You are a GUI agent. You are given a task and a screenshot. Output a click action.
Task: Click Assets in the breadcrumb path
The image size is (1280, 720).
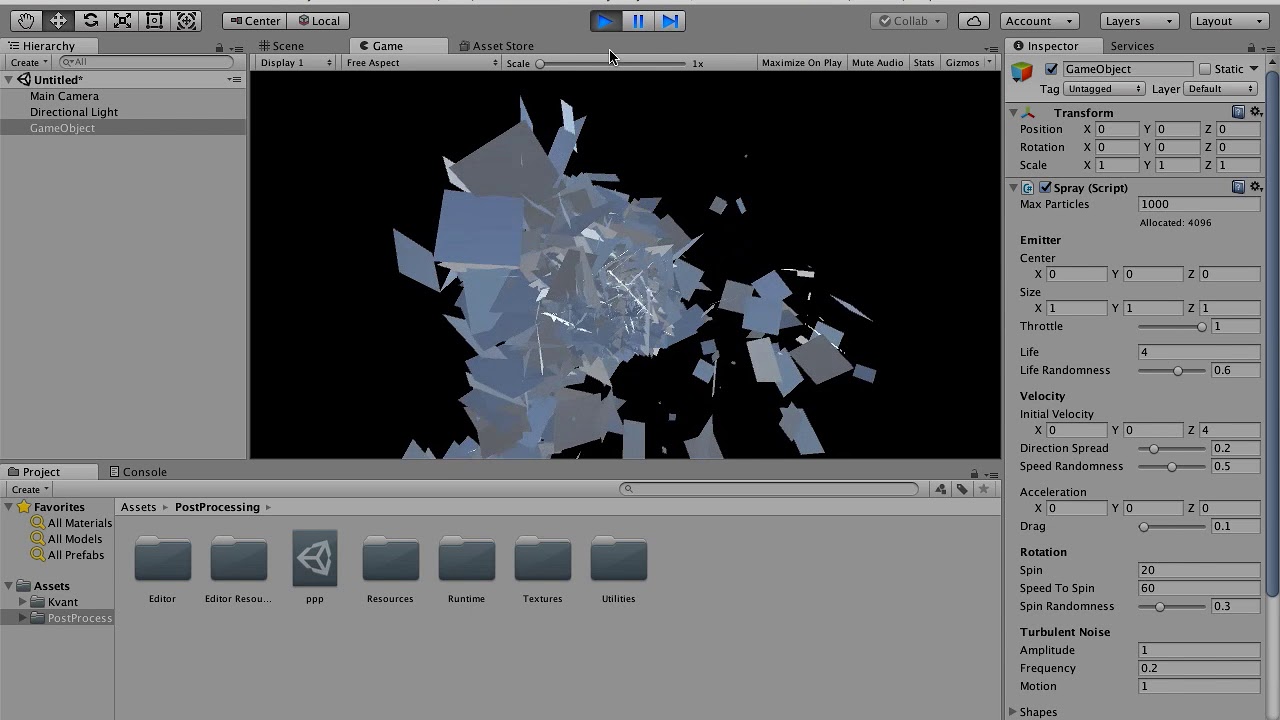138,507
